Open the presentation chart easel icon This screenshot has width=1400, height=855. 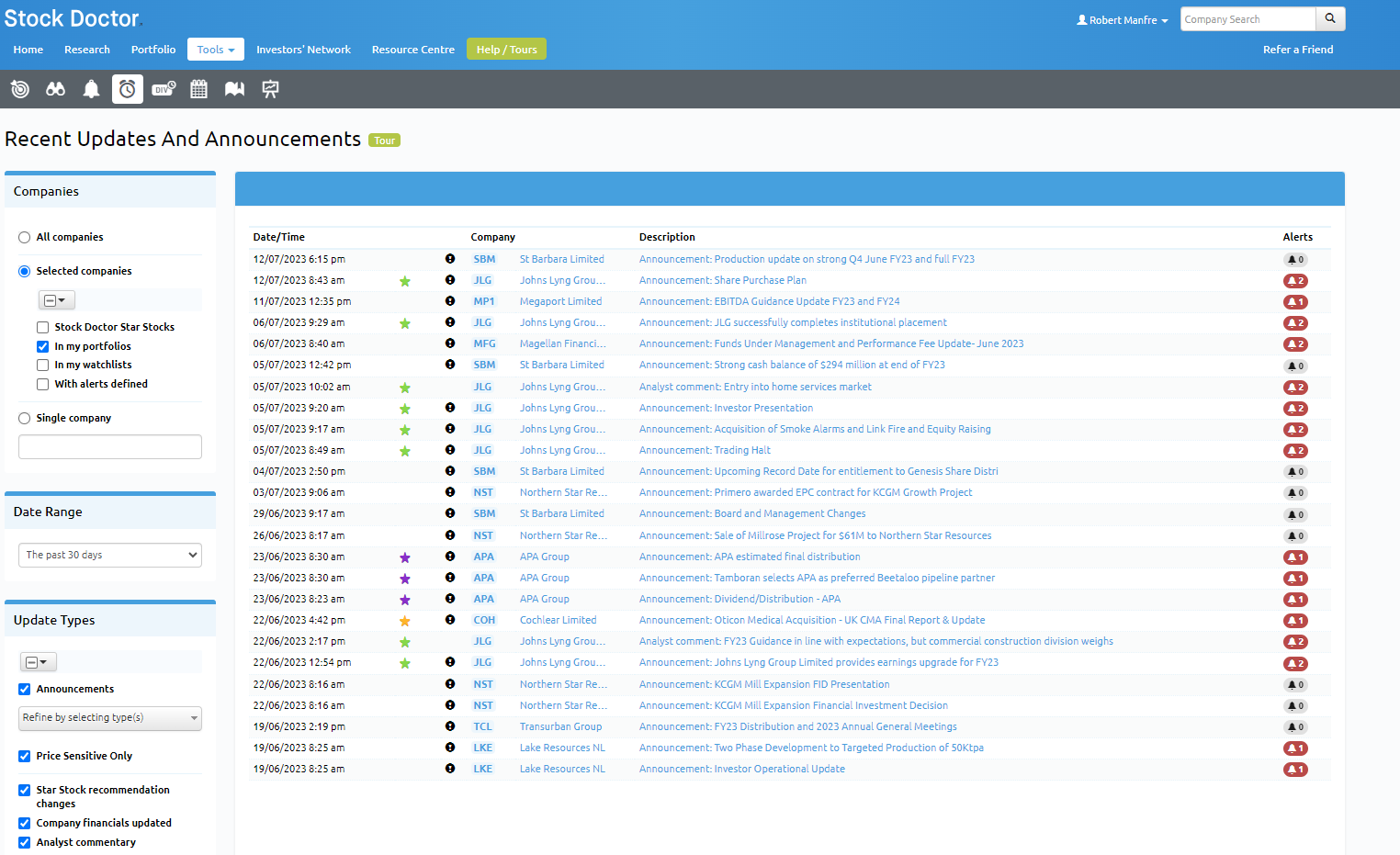(270, 89)
